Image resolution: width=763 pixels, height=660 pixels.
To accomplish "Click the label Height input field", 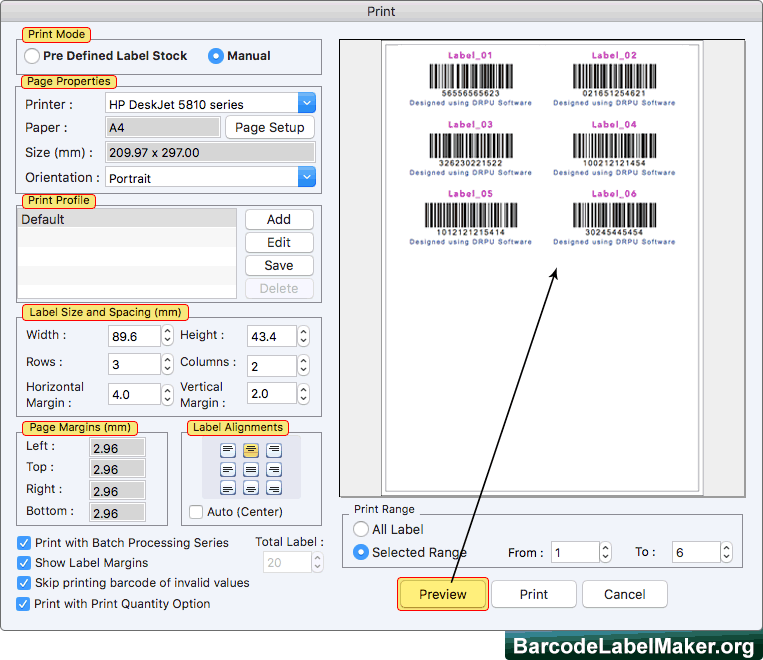I will [272, 336].
